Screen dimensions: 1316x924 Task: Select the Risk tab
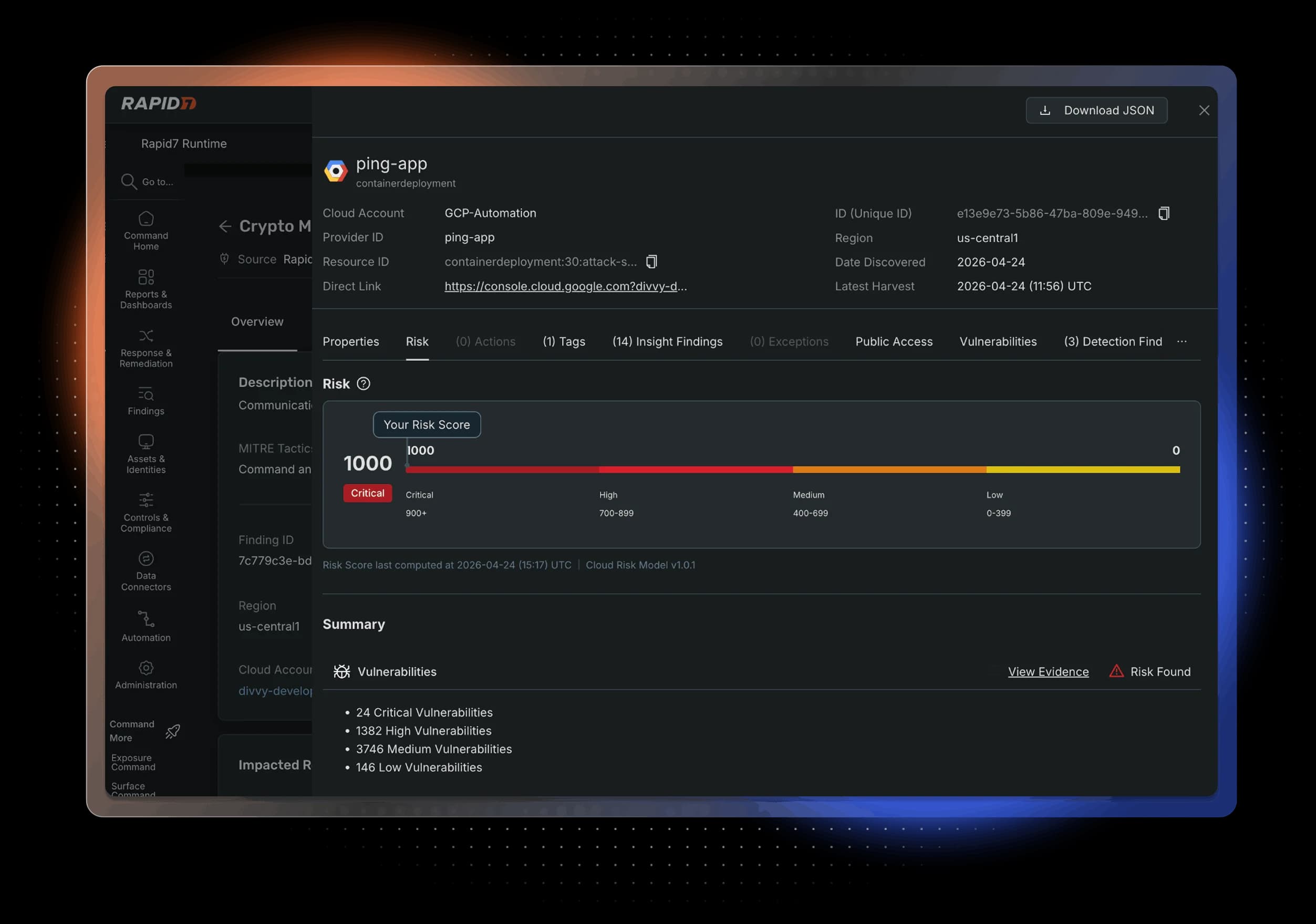click(x=417, y=341)
